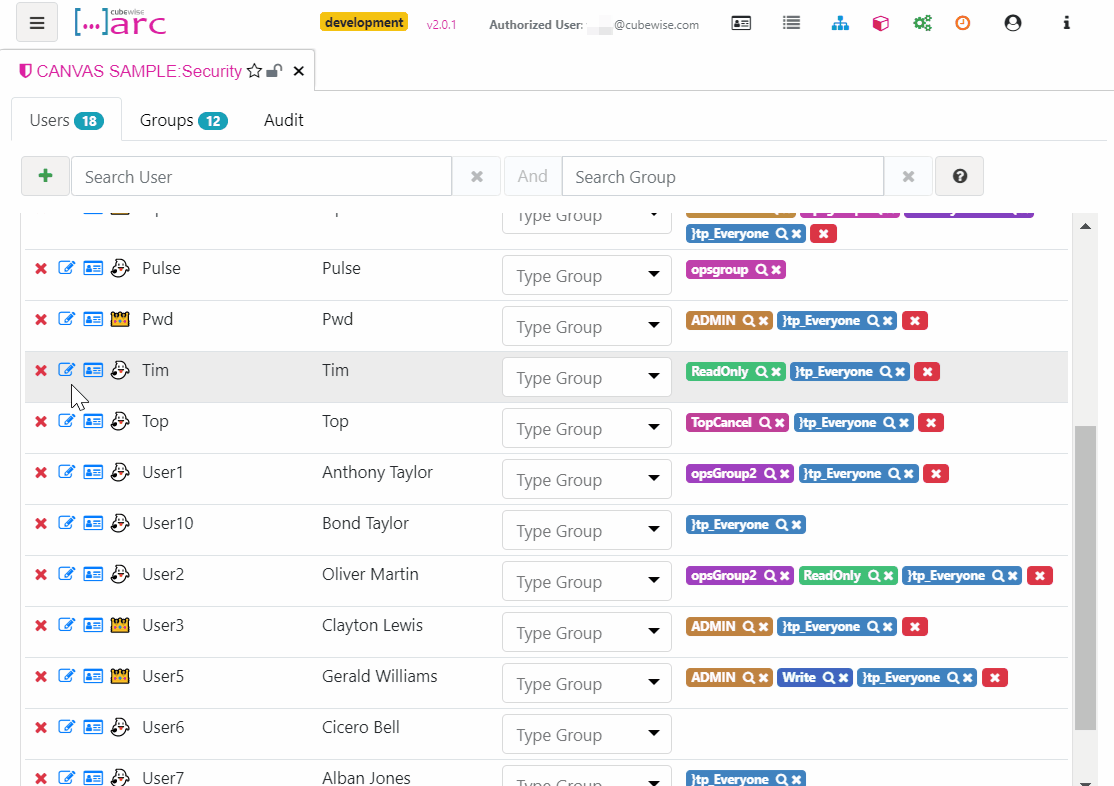The height and width of the screenshot is (786, 1114).
Task: Remove the ADMIN group tag from Pwd
Action: (764, 320)
